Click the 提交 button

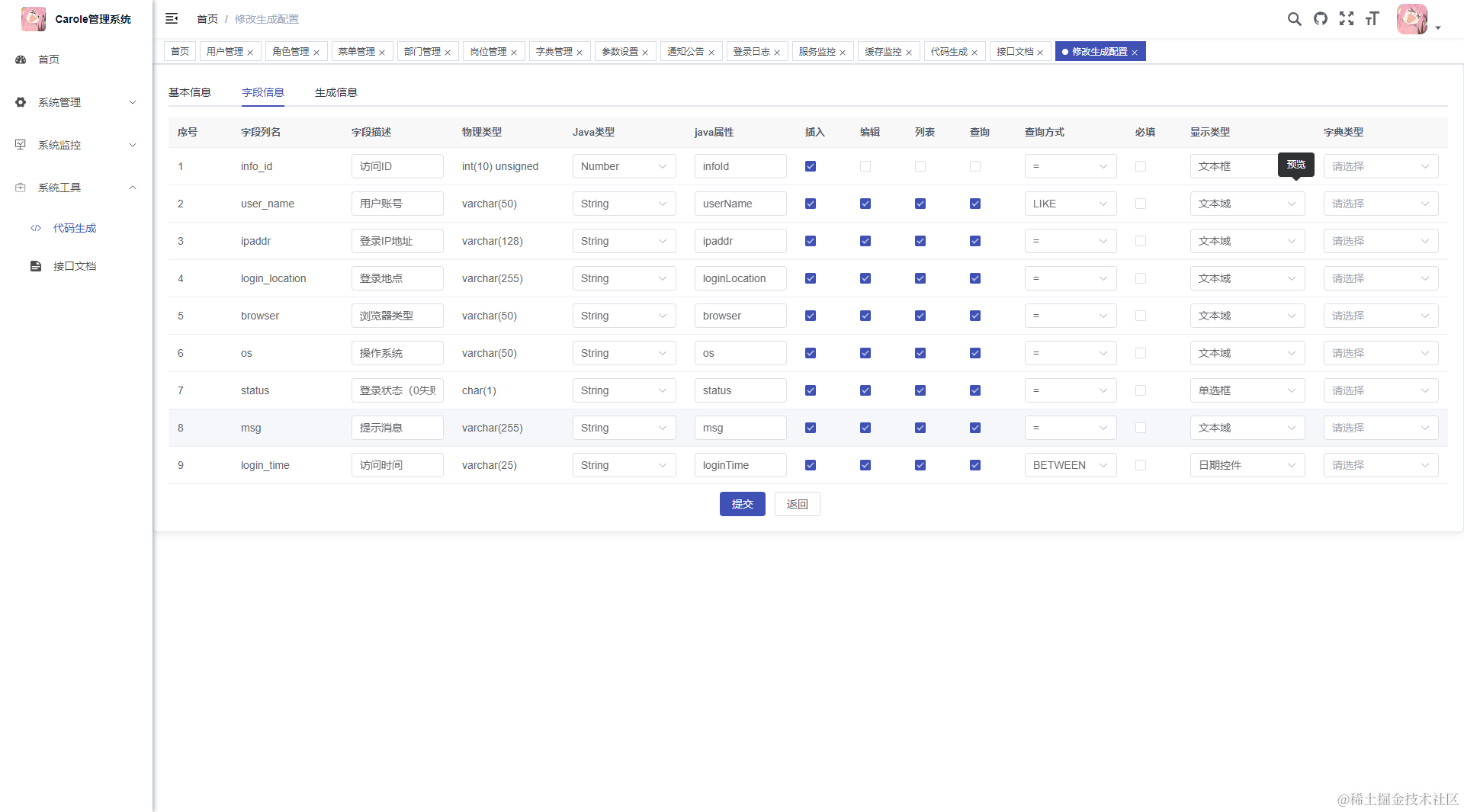[x=743, y=504]
